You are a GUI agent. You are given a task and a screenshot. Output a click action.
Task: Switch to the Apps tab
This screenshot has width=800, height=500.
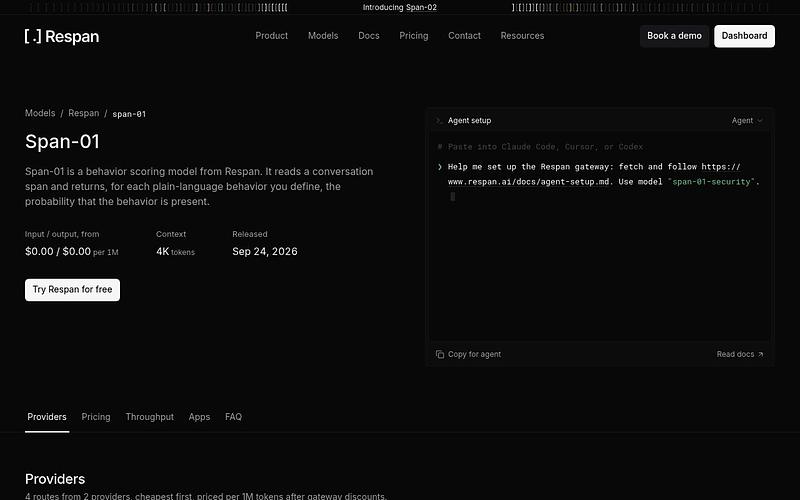point(199,417)
